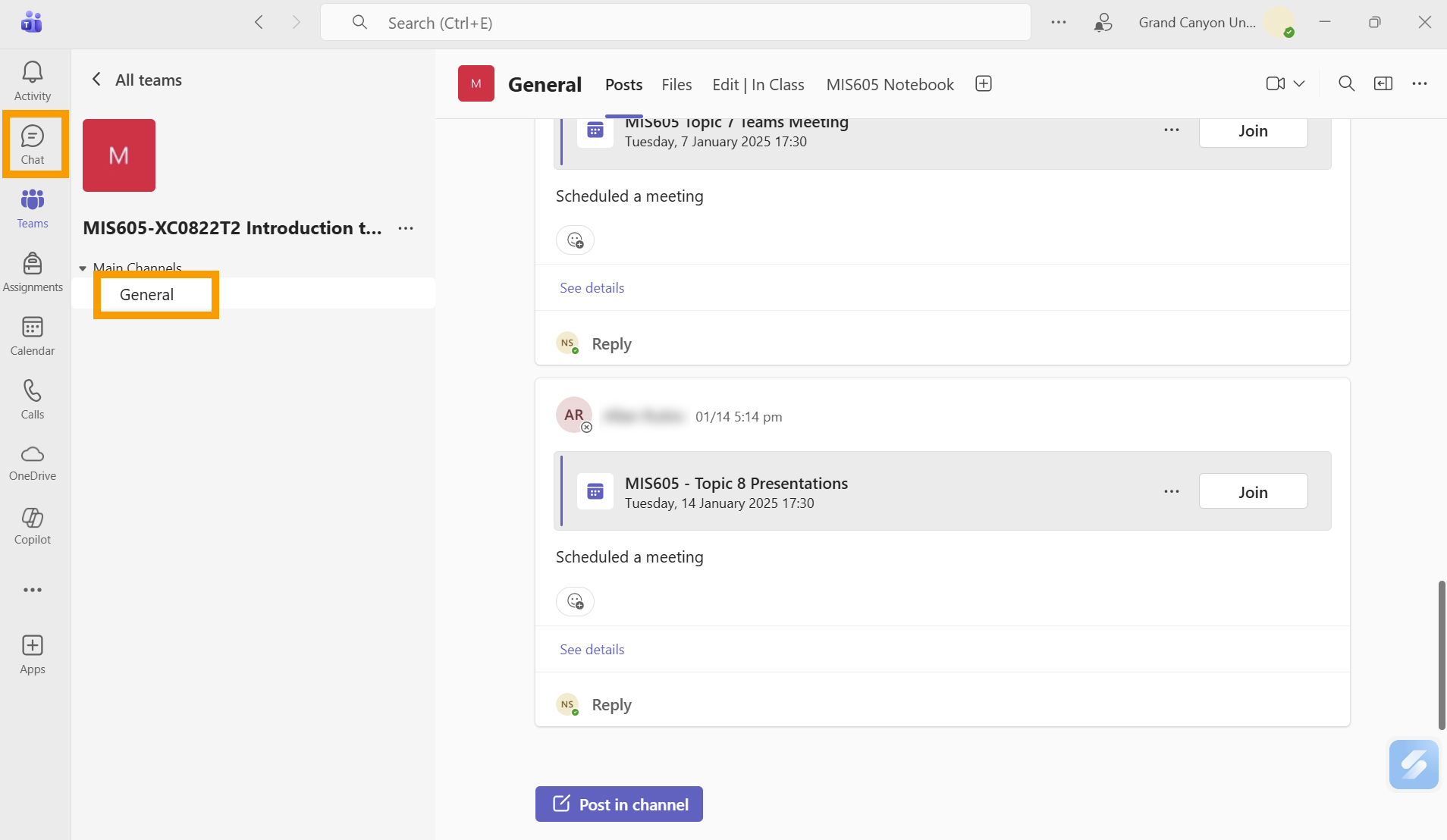This screenshot has height=840, width=1447.
Task: Switch to the Files tab
Action: pos(676,85)
